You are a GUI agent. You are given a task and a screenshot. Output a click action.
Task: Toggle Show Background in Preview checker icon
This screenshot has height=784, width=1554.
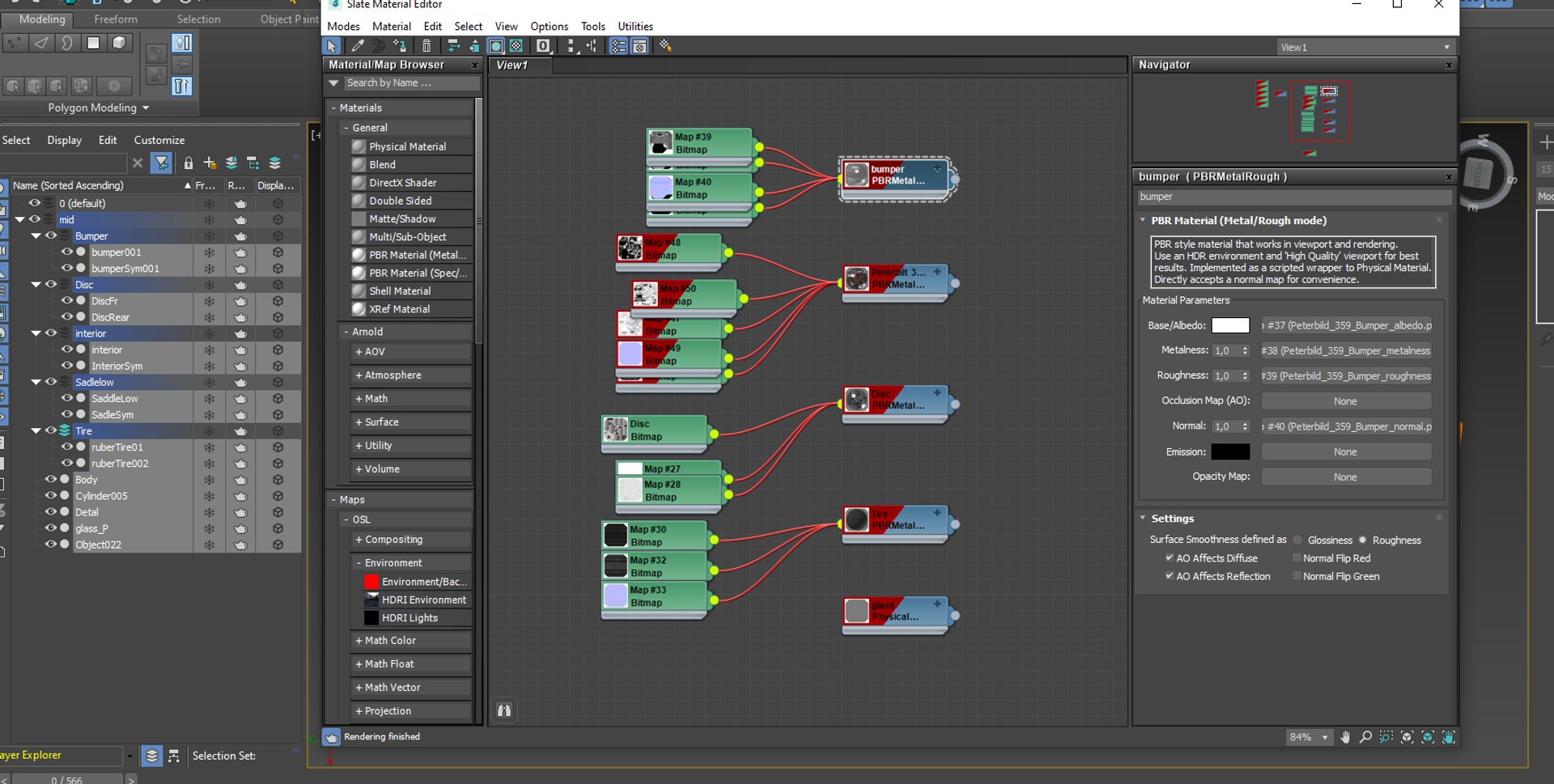[x=516, y=46]
